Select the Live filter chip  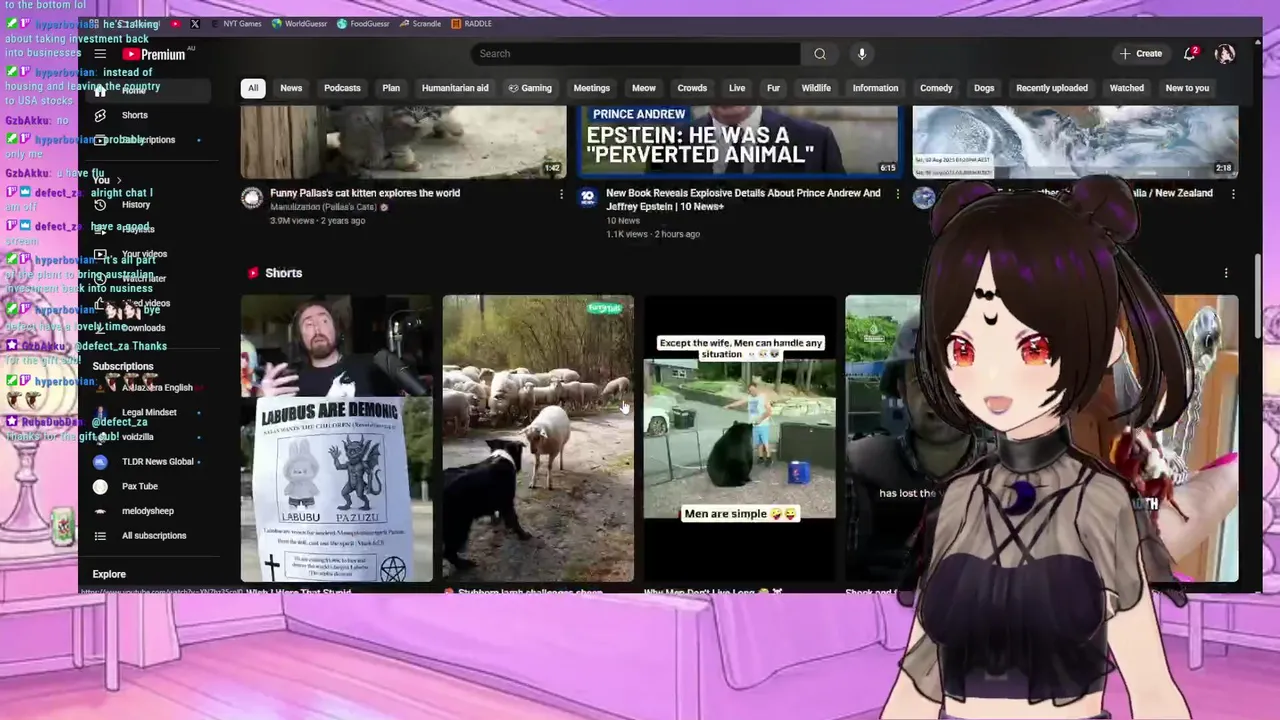[x=737, y=88]
